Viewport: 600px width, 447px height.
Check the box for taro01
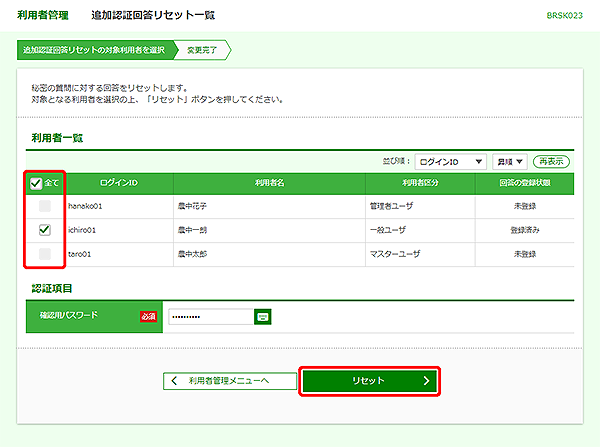pyautogui.click(x=45, y=254)
